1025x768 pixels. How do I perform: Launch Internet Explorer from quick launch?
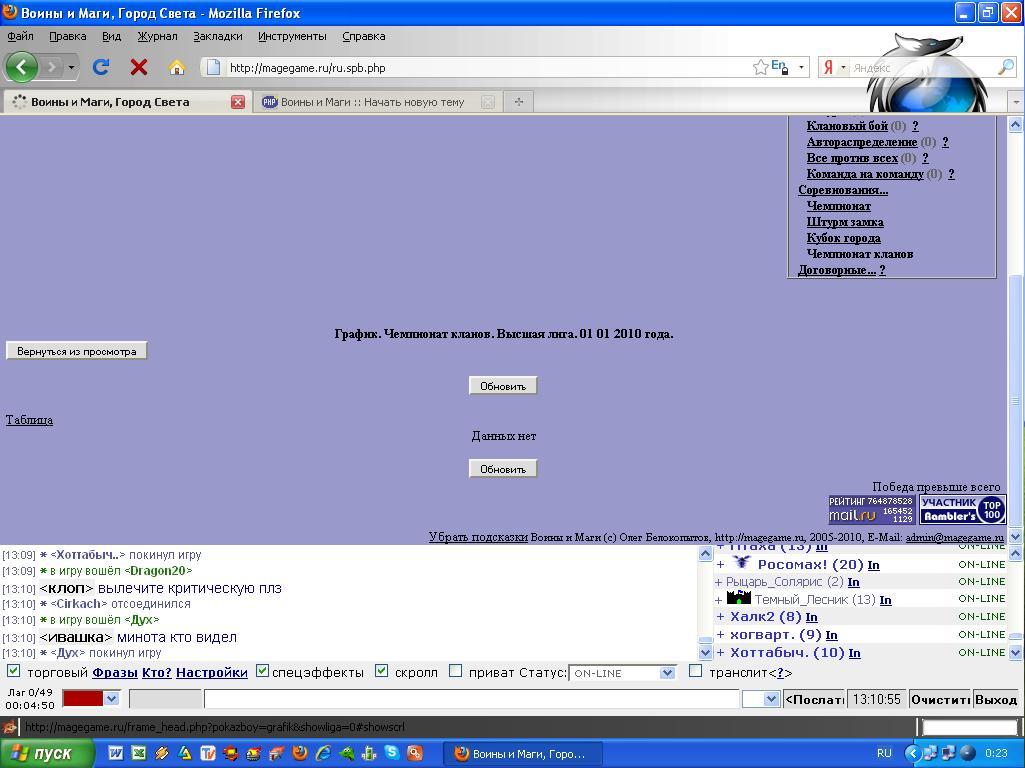[323, 753]
